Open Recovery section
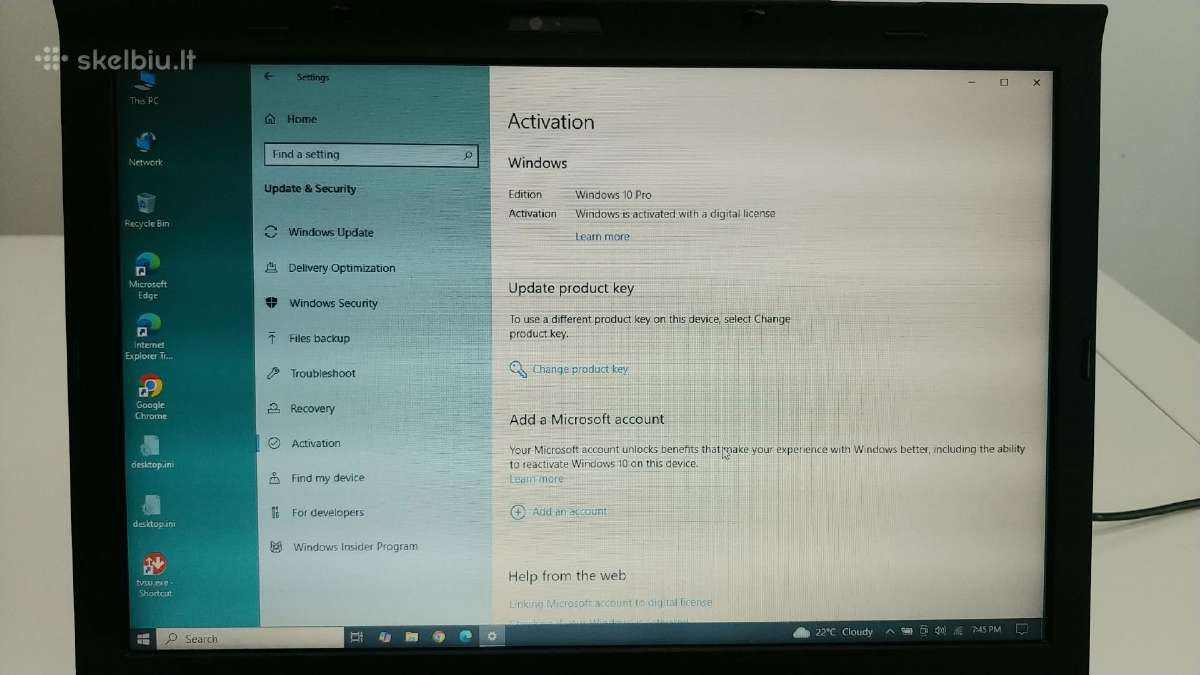1200x675 pixels. point(300,408)
